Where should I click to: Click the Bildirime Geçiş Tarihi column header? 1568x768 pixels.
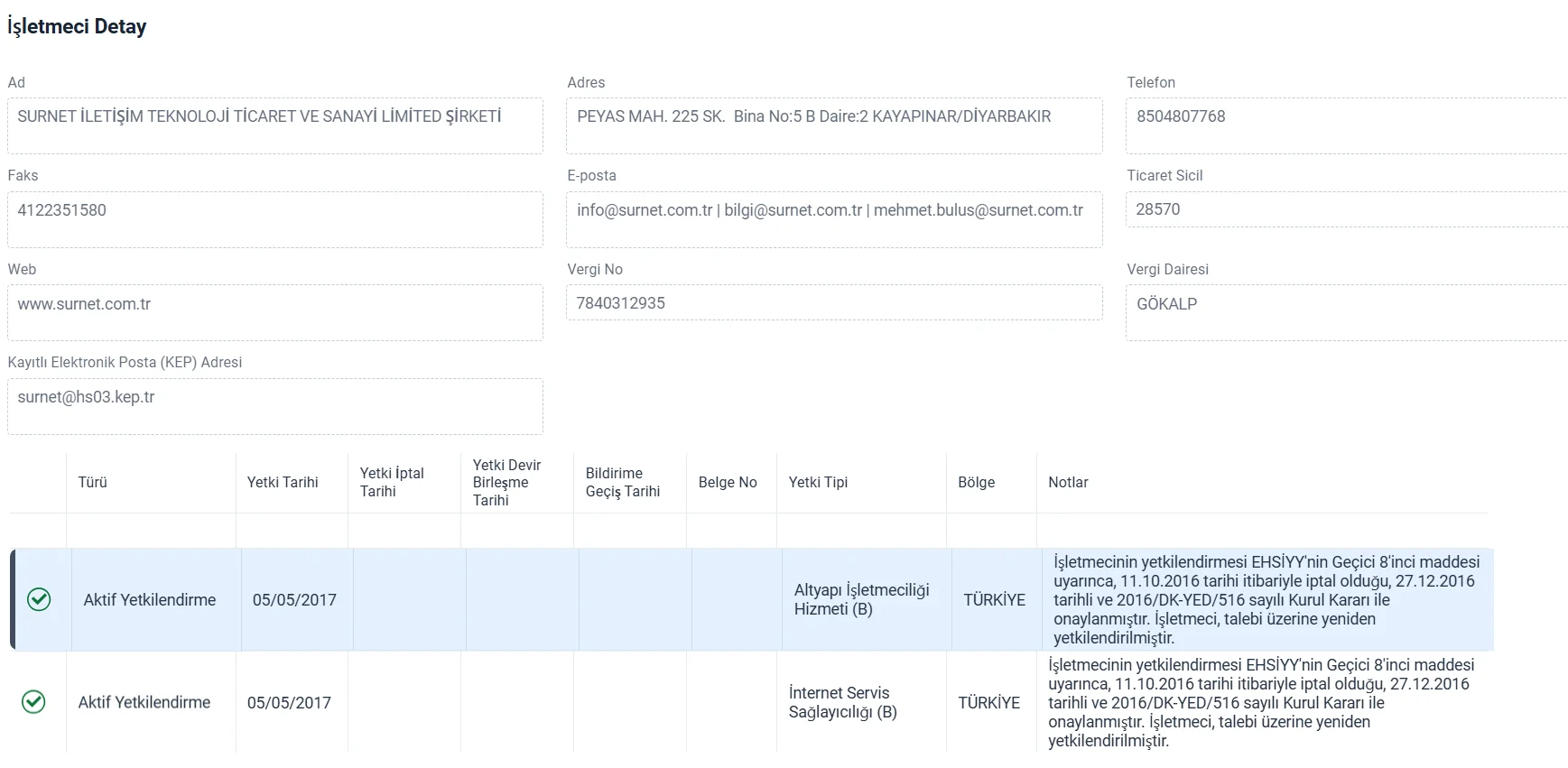click(623, 482)
